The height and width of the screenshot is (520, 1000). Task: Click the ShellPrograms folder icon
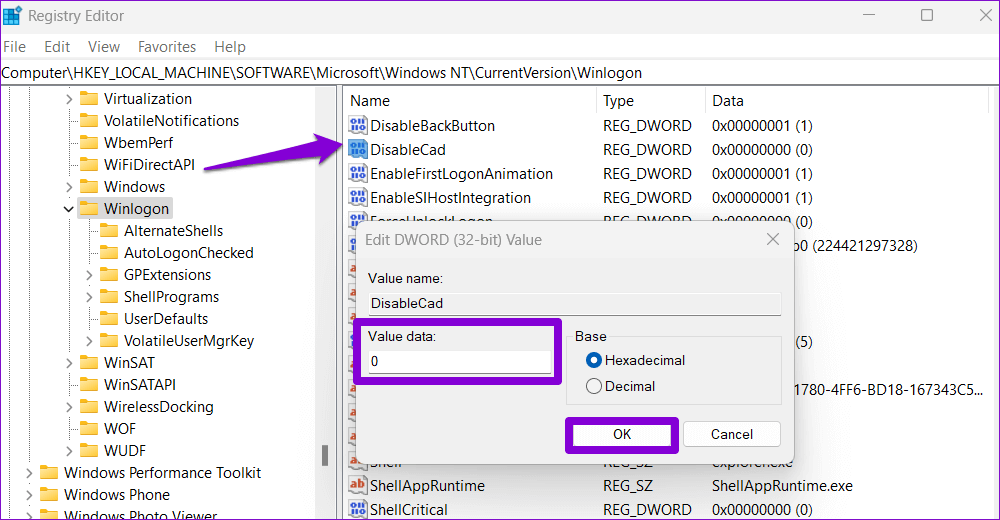pos(109,297)
